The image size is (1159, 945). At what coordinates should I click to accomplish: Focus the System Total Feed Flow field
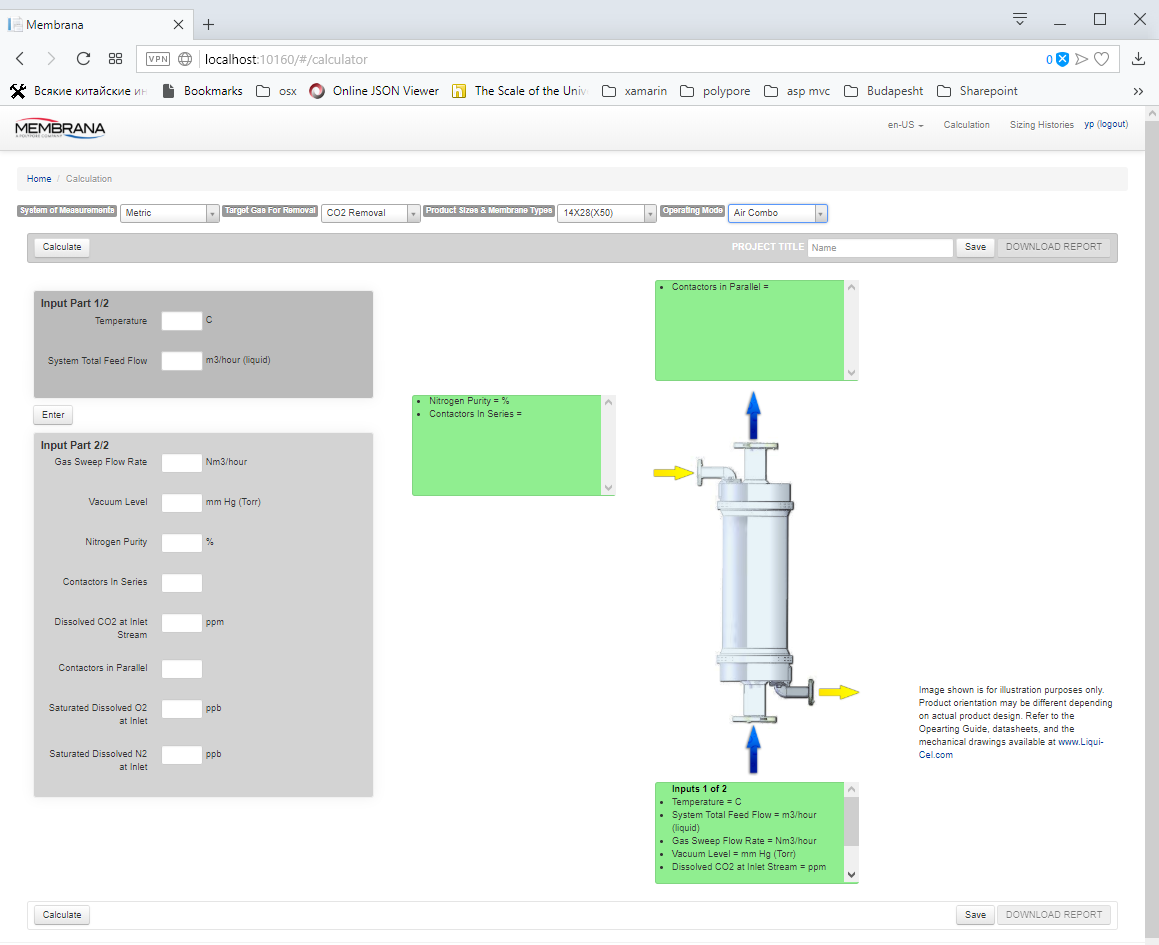[x=182, y=361]
